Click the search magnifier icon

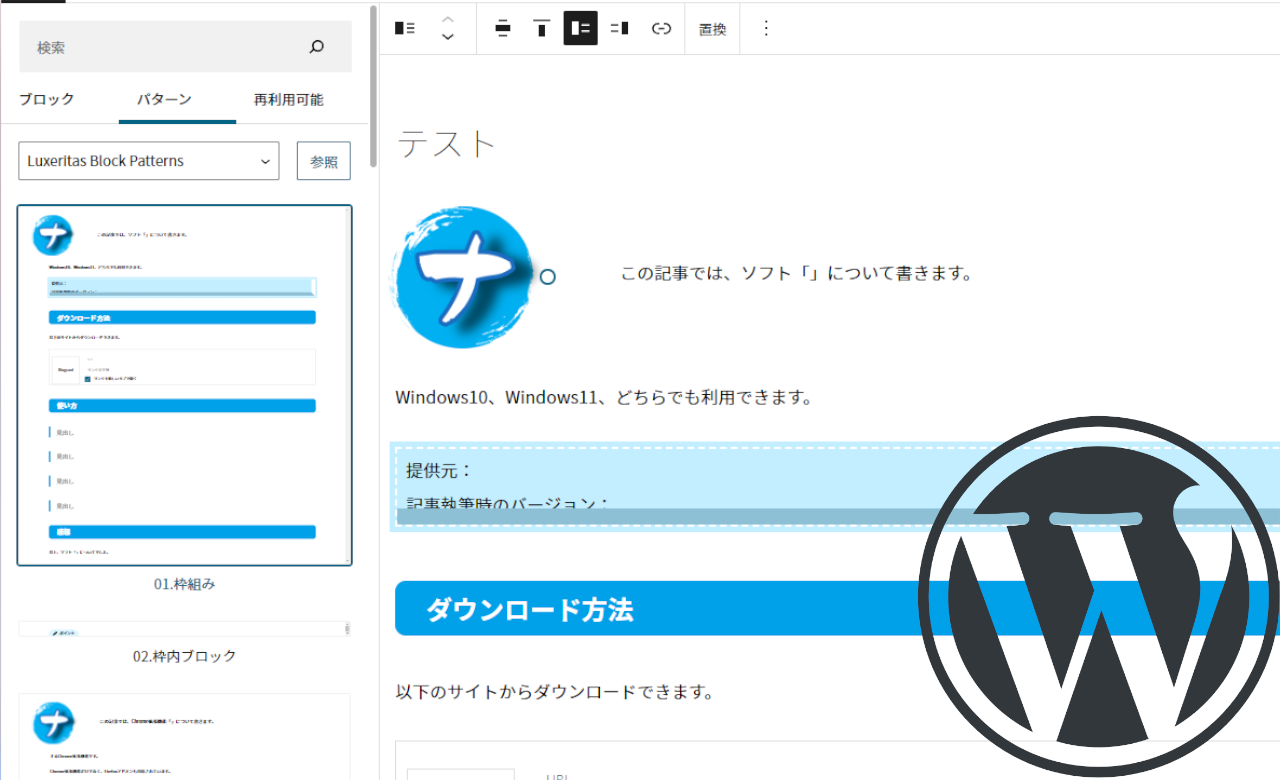point(317,47)
